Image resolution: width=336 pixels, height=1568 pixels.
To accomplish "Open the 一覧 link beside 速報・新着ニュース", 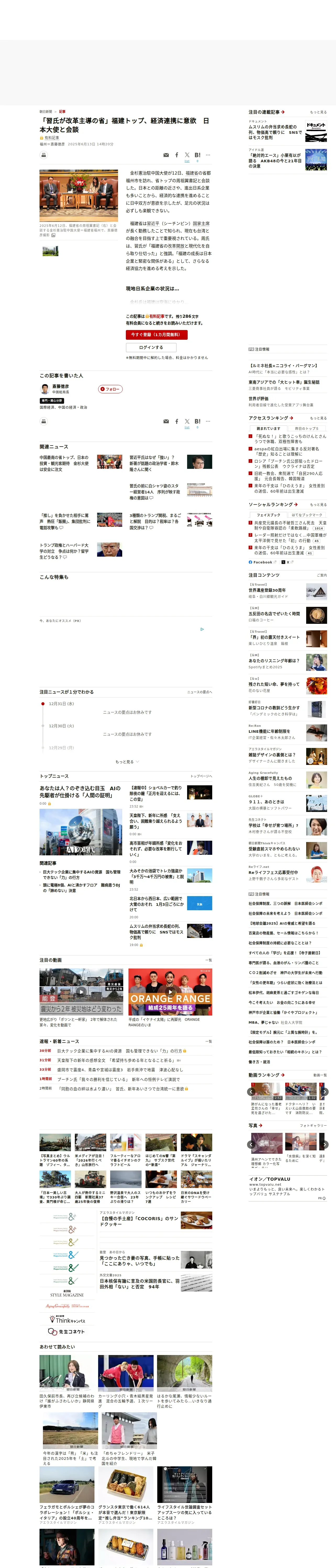I will [x=209, y=1041].
